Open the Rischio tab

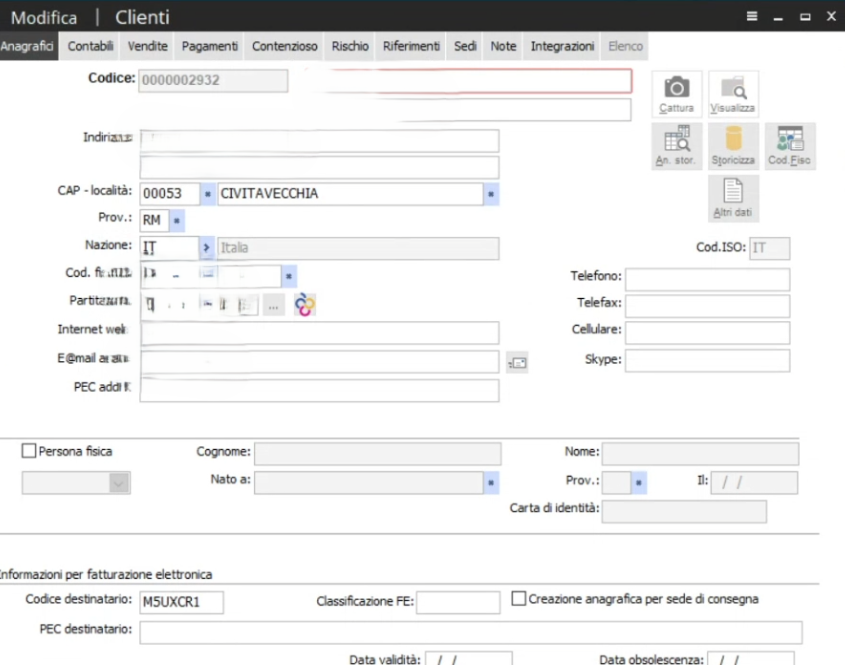(350, 46)
